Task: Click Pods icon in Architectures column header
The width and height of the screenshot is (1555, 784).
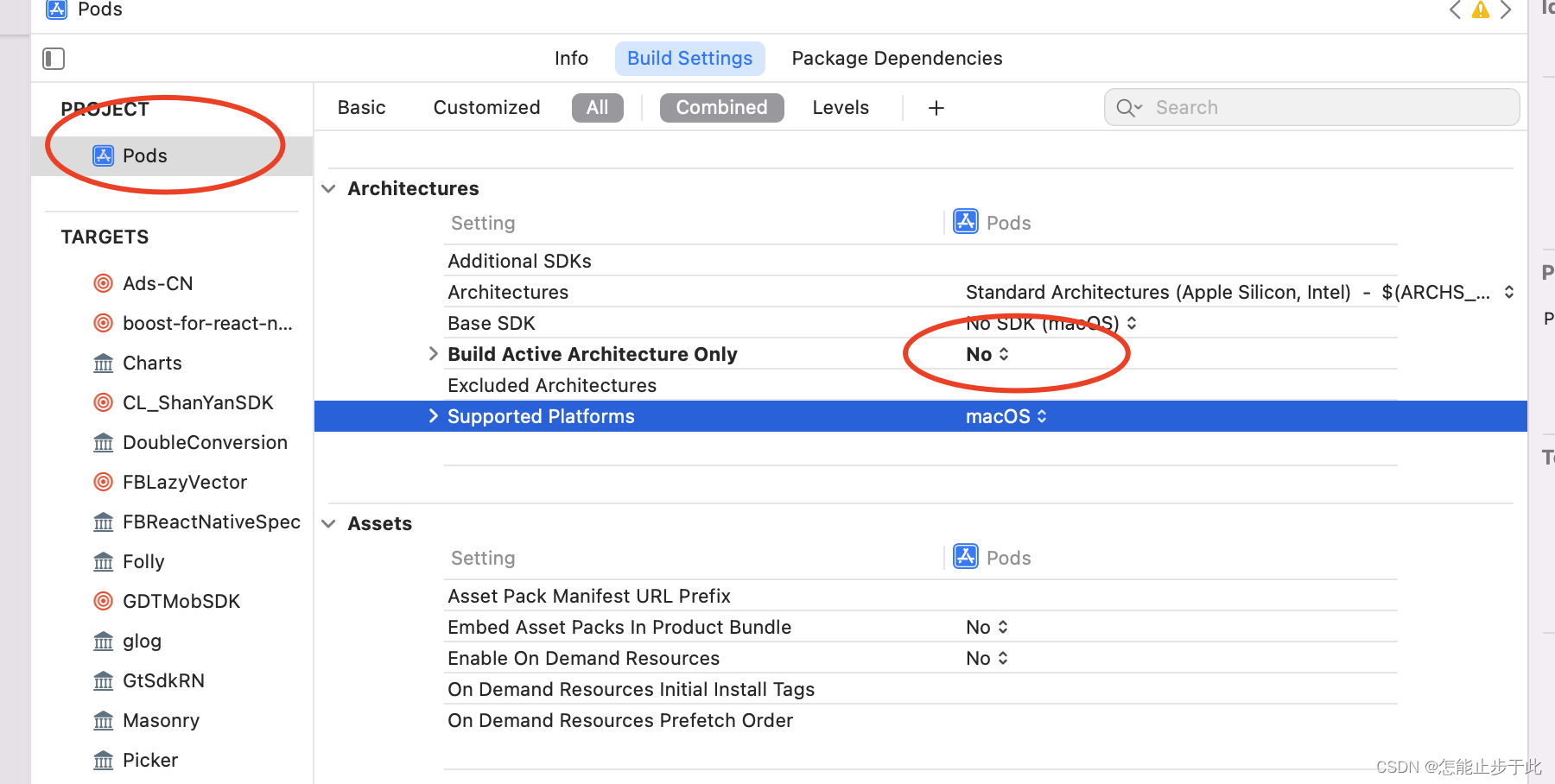Action: 966,222
